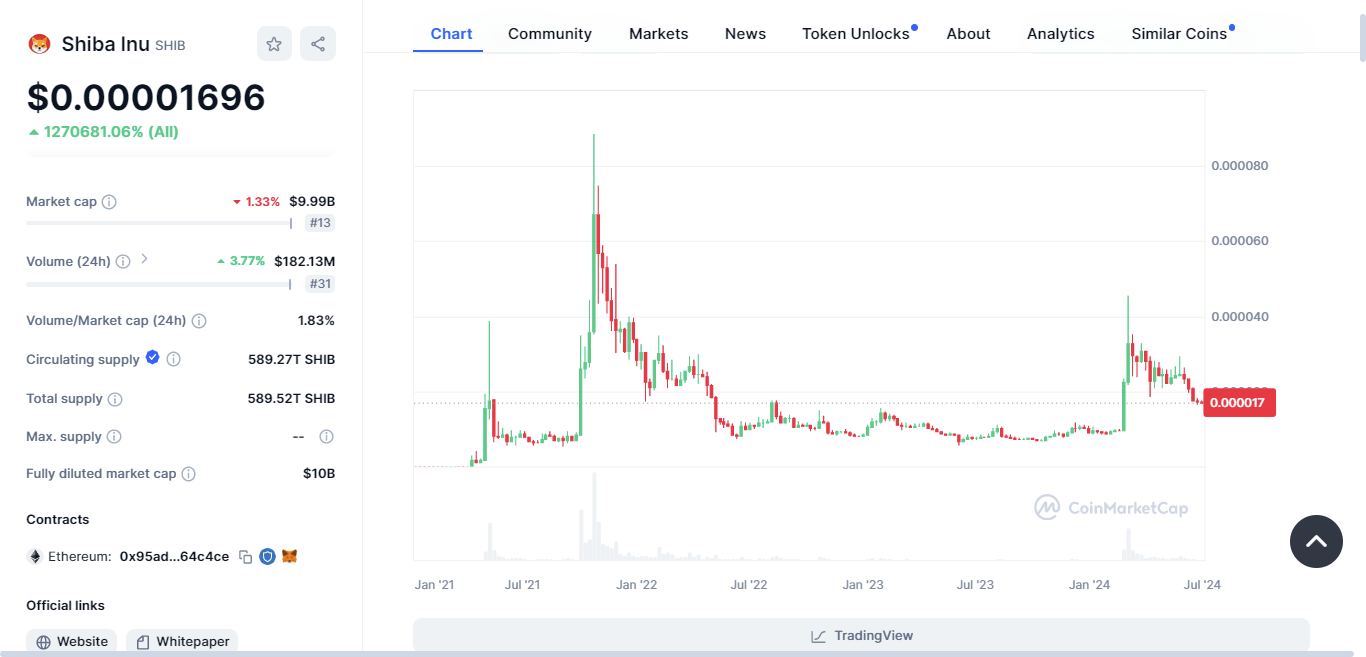Image resolution: width=1366 pixels, height=657 pixels.
Task: Open the Analytics tab
Action: tap(1061, 34)
